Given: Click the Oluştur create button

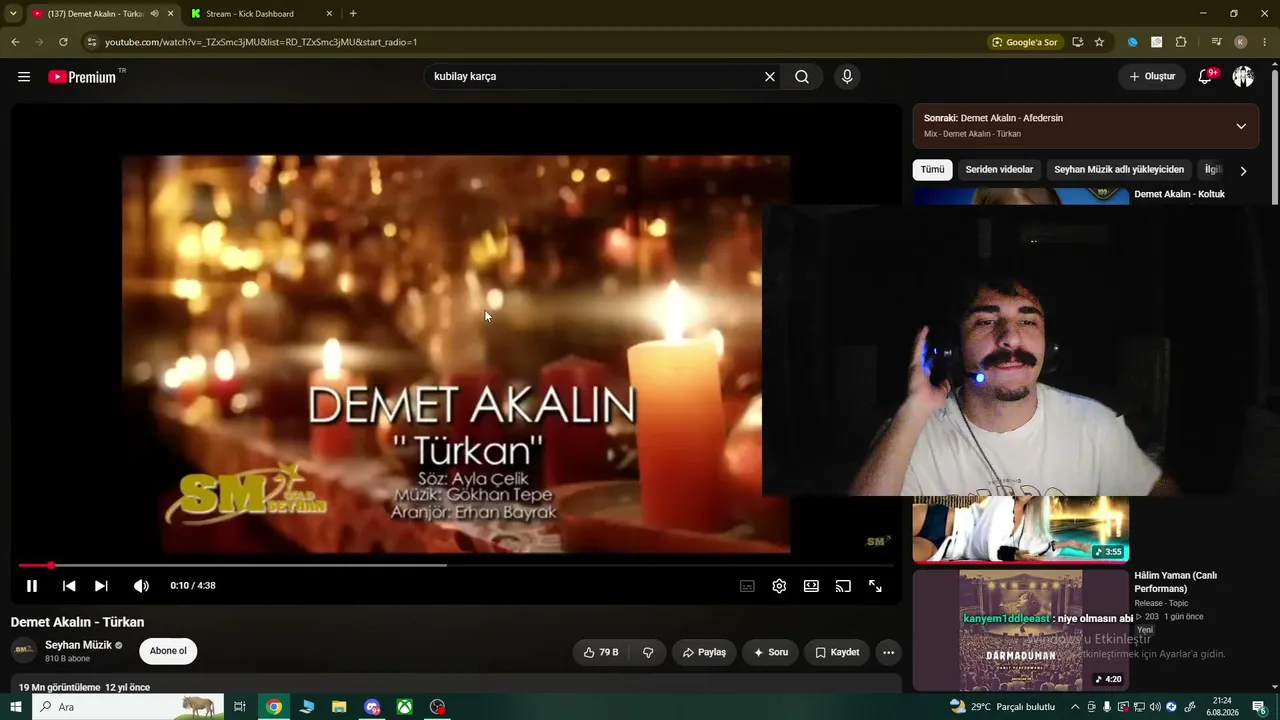Looking at the screenshot, I should [x=1152, y=77].
